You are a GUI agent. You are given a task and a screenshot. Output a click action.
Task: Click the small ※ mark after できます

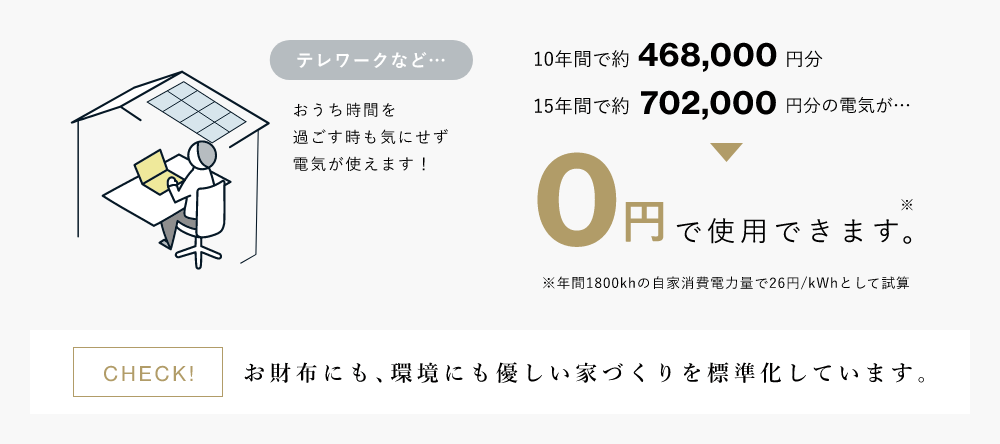coord(908,205)
